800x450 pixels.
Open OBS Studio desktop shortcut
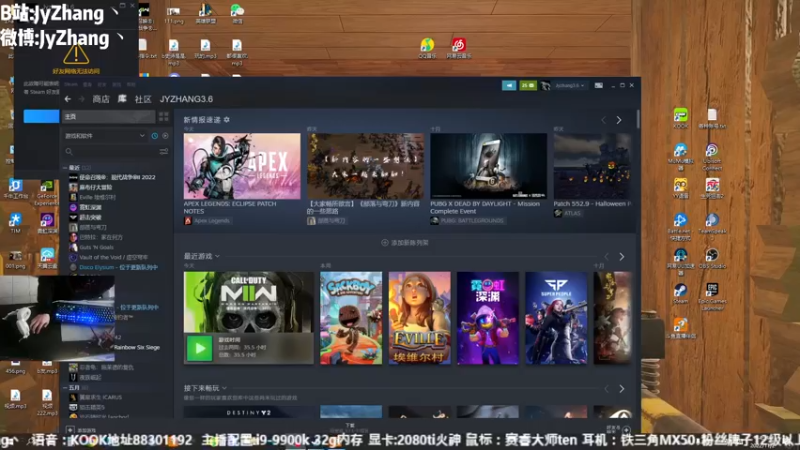pos(712,258)
